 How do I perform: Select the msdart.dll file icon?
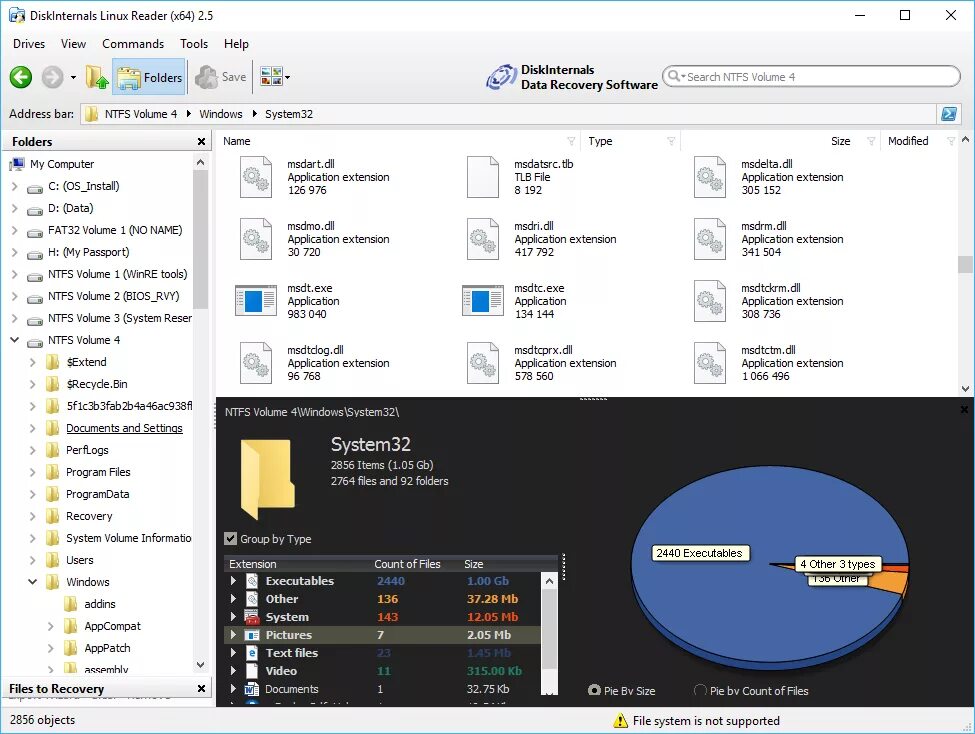point(256,177)
